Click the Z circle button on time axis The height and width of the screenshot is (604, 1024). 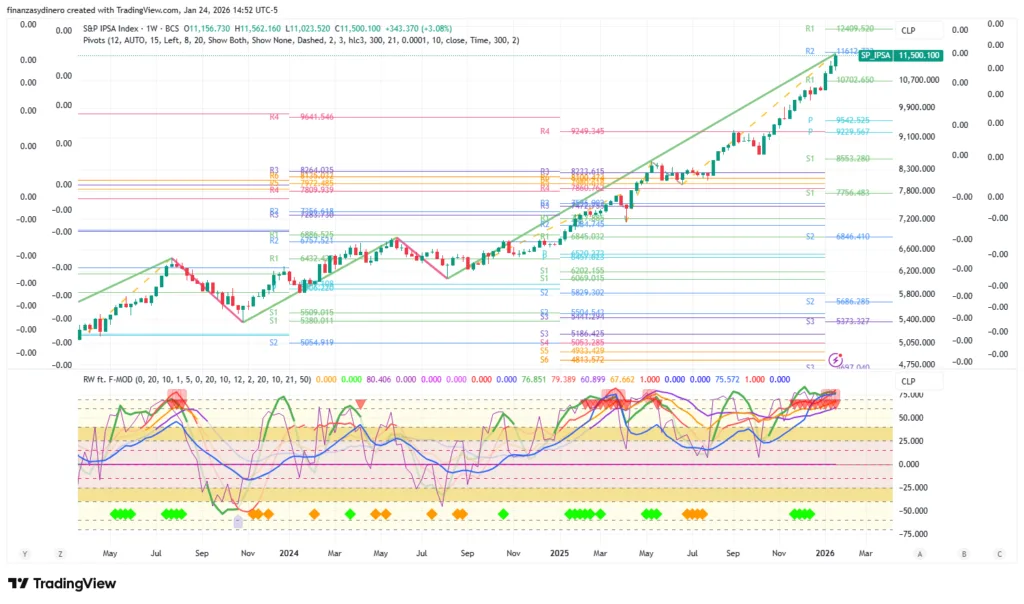60,553
